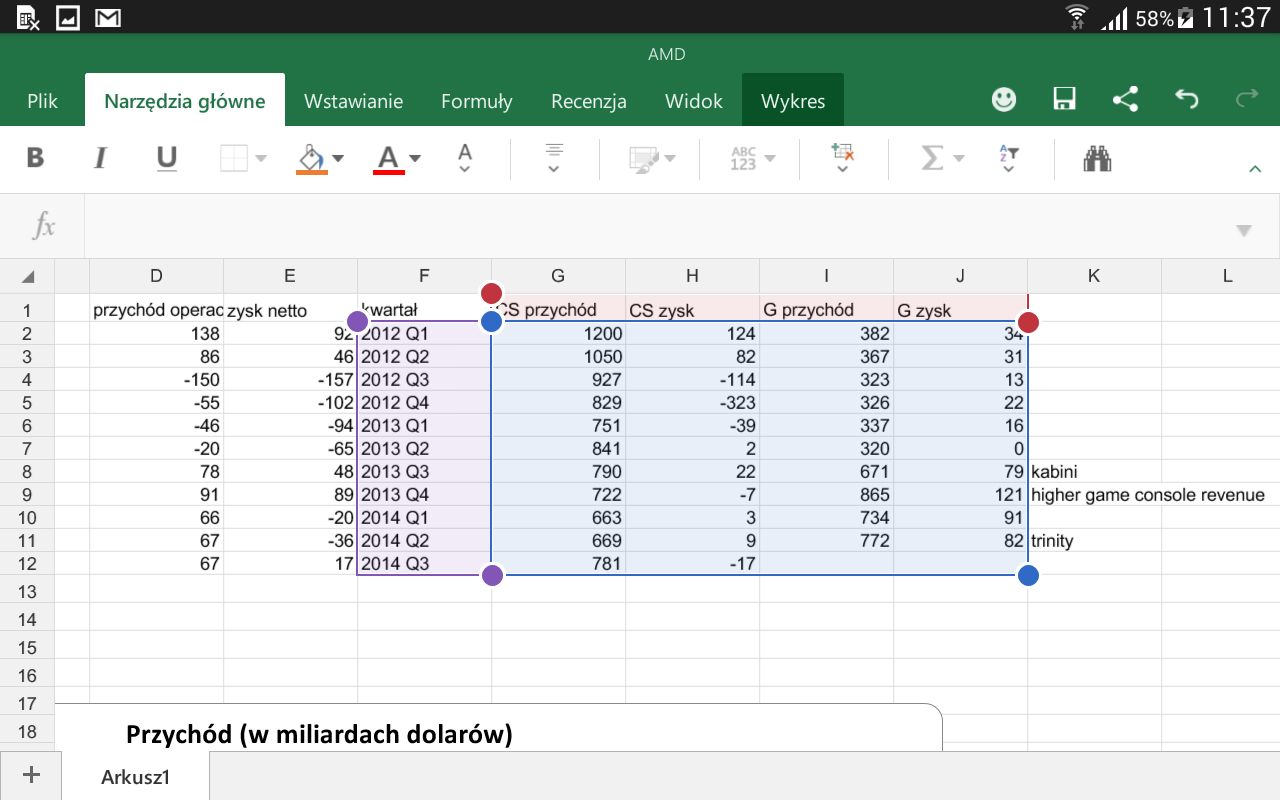Expand font color dropdown arrow
Viewport: 1280px width, 800px height.
[415, 158]
